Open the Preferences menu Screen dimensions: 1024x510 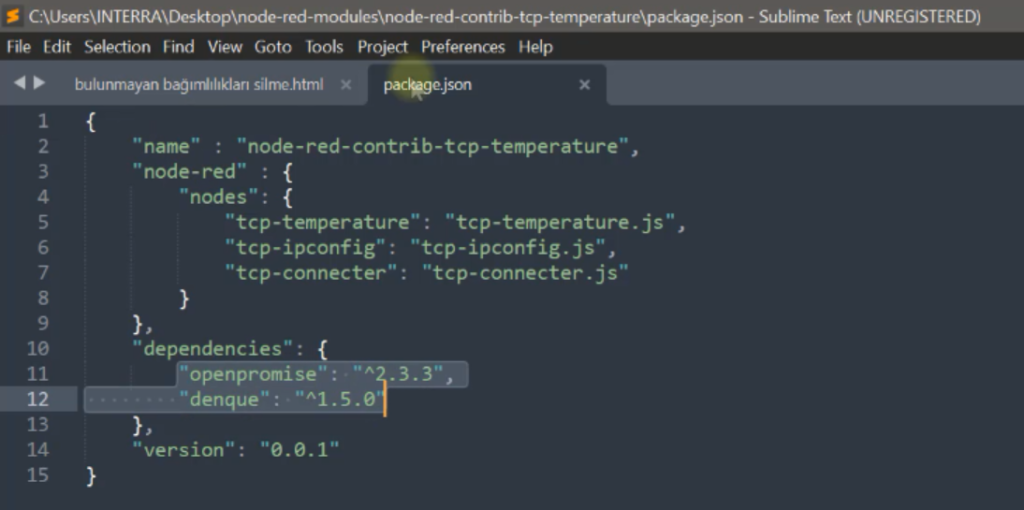point(463,47)
